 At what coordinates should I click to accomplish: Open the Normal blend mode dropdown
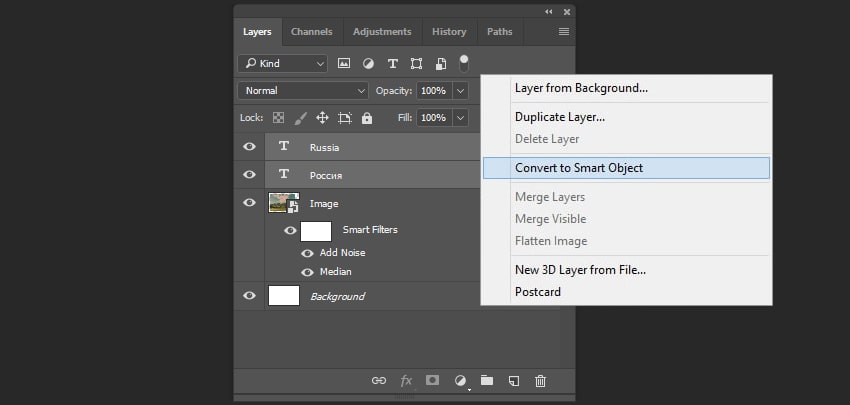click(303, 90)
